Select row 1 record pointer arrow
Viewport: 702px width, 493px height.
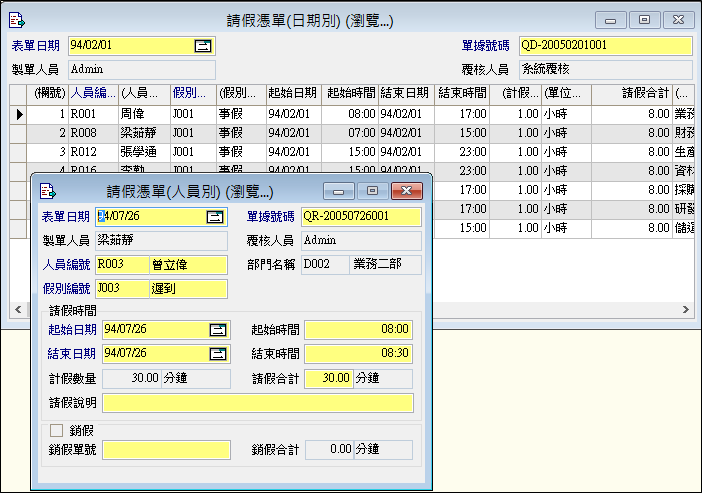coord(19,114)
